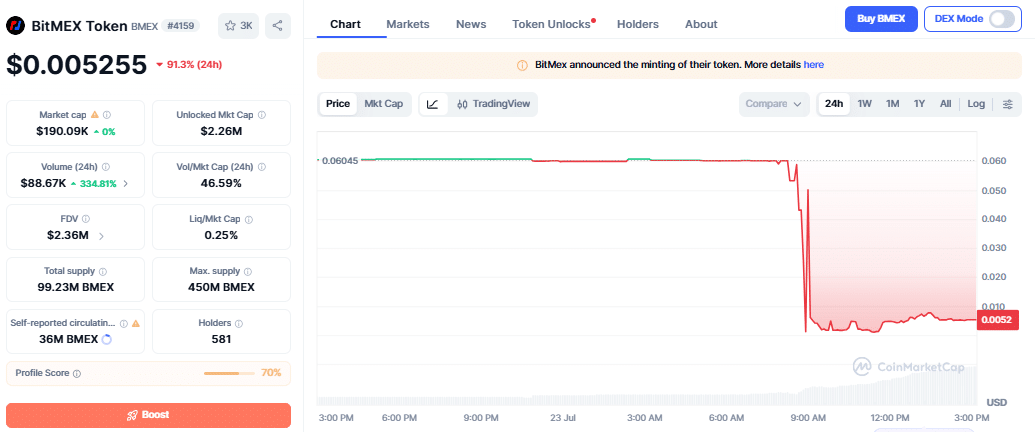Image resolution: width=1035 pixels, height=432 pixels.
Task: Click circulating supply warning triangle icon
Action: pos(135,324)
